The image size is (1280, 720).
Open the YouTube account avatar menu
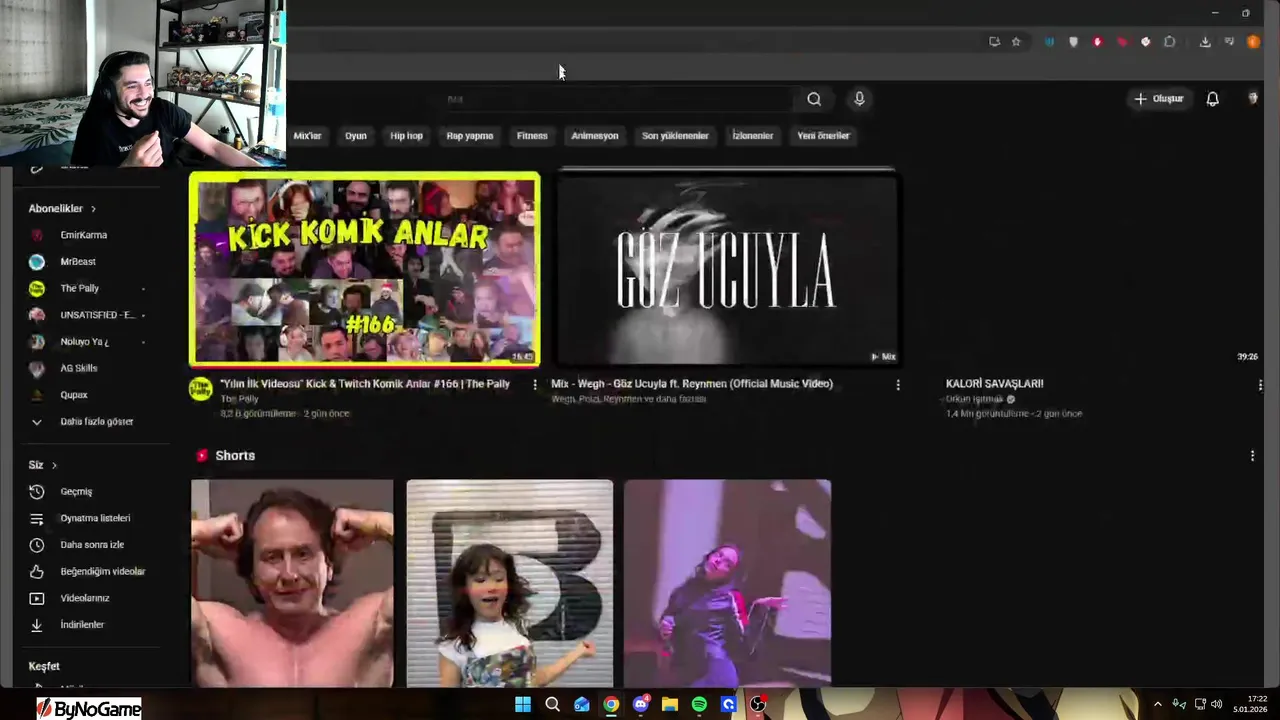tap(1253, 99)
